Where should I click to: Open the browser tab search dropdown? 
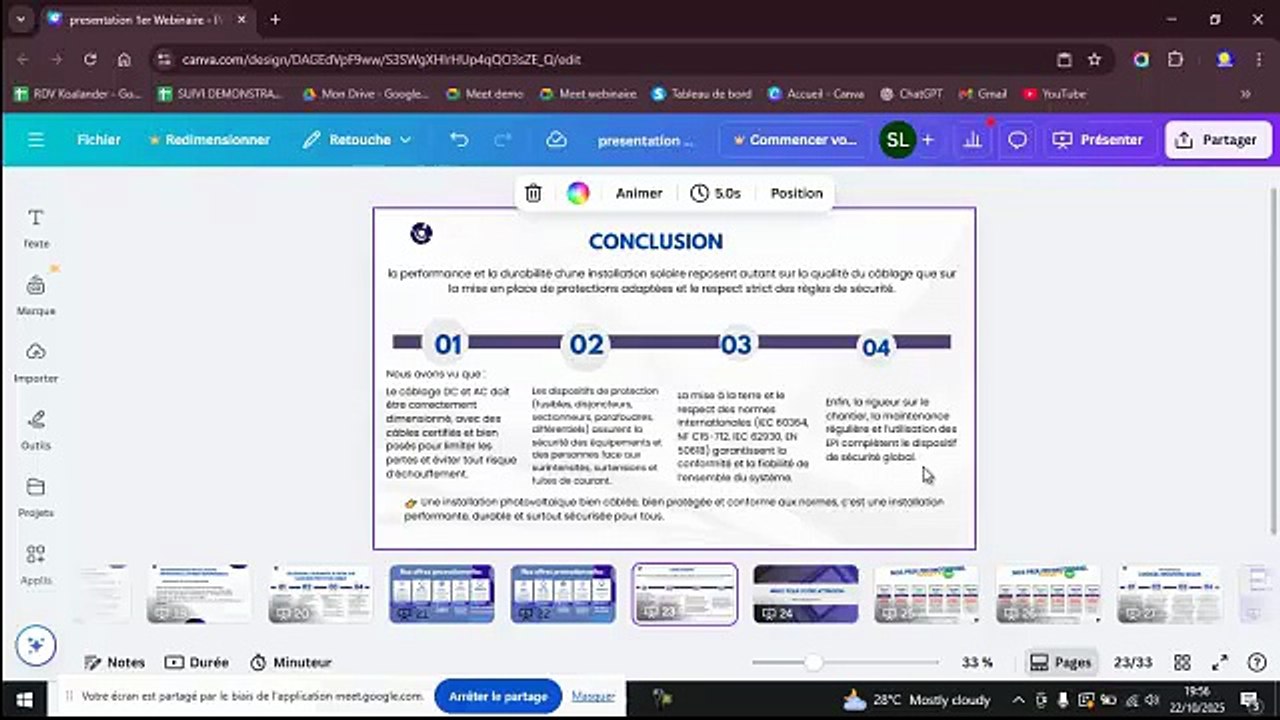coord(21,19)
